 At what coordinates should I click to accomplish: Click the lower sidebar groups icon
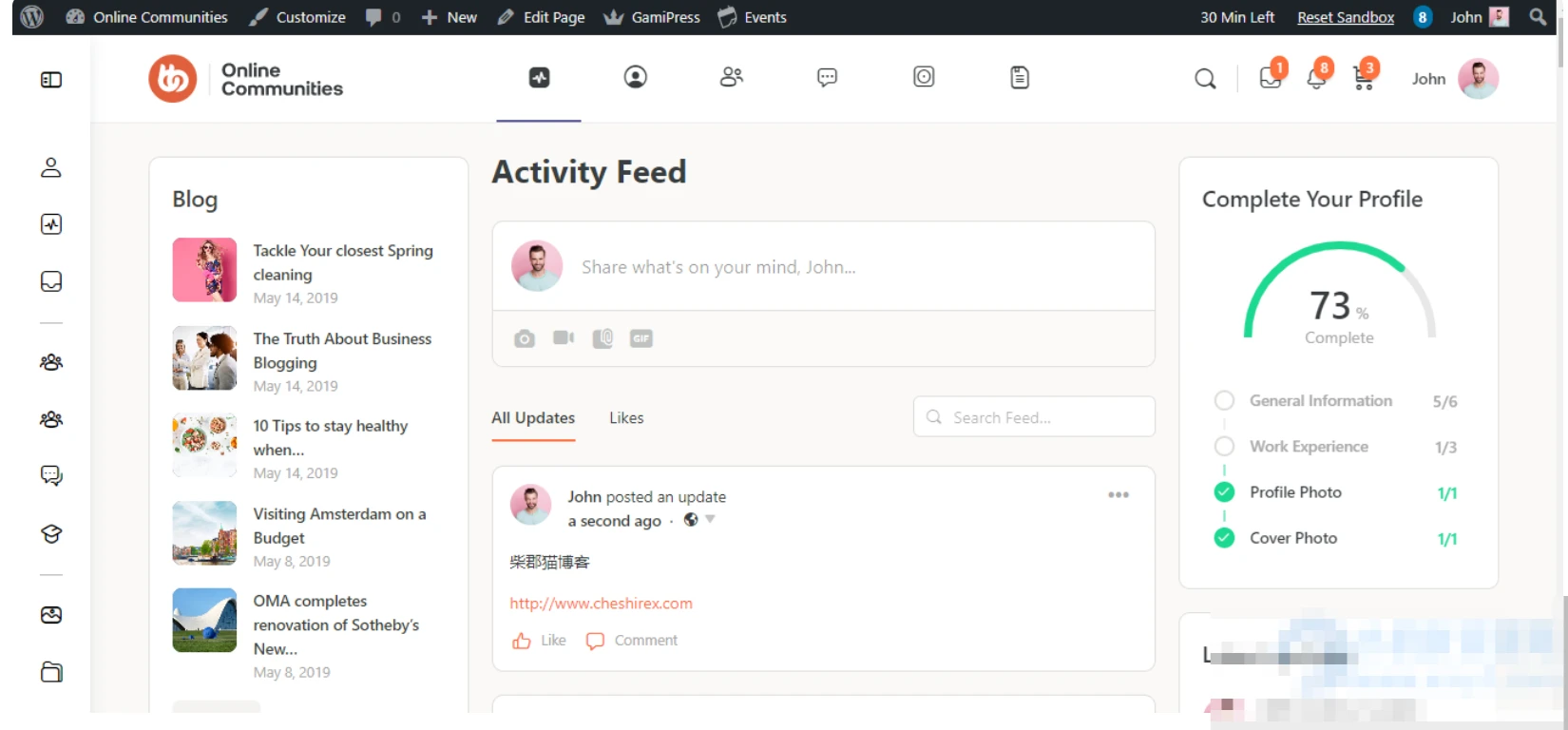[x=51, y=419]
